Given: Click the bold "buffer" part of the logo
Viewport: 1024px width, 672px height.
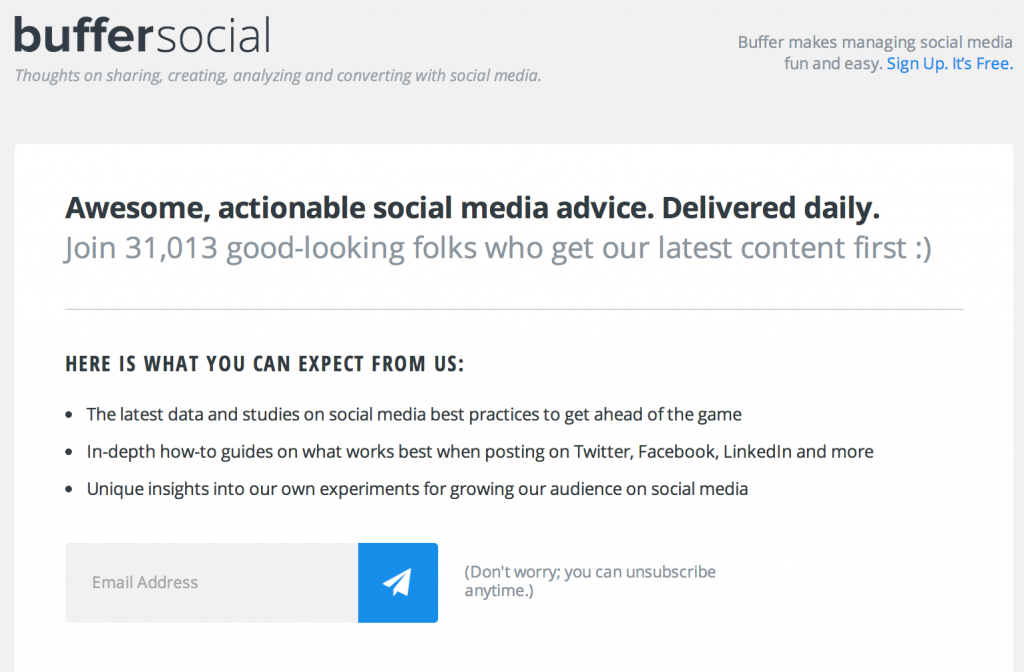Looking at the screenshot, I should pos(84,35).
